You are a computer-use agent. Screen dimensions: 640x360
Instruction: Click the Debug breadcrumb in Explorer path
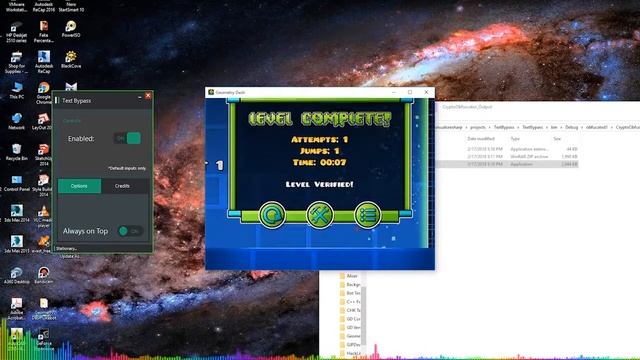571,127
